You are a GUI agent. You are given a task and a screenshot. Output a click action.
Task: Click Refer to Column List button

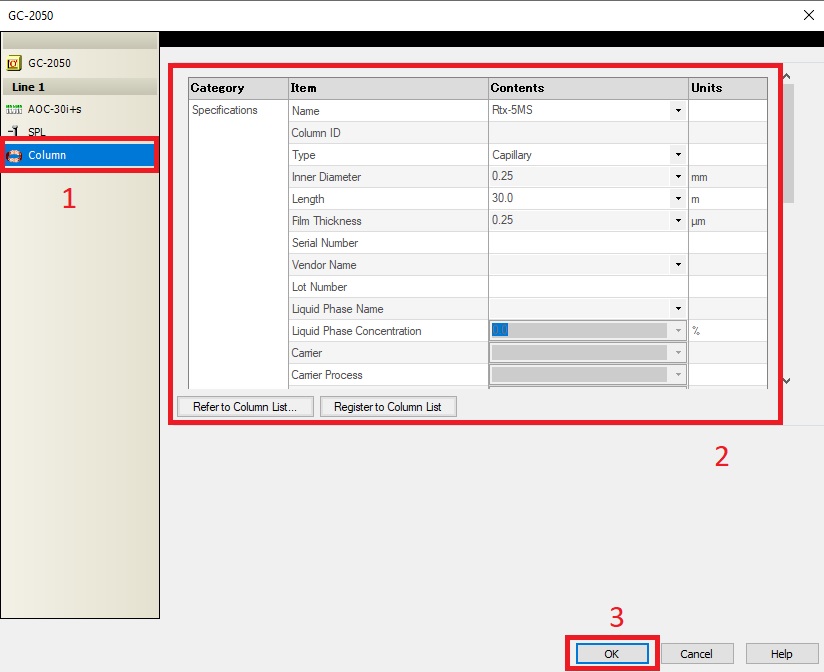click(x=245, y=407)
